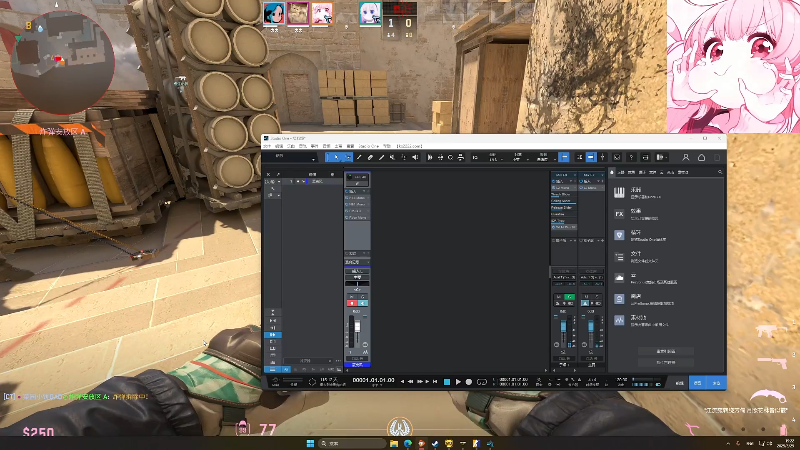Open Steam from the taskbar
The height and width of the screenshot is (450, 800).
click(435, 443)
